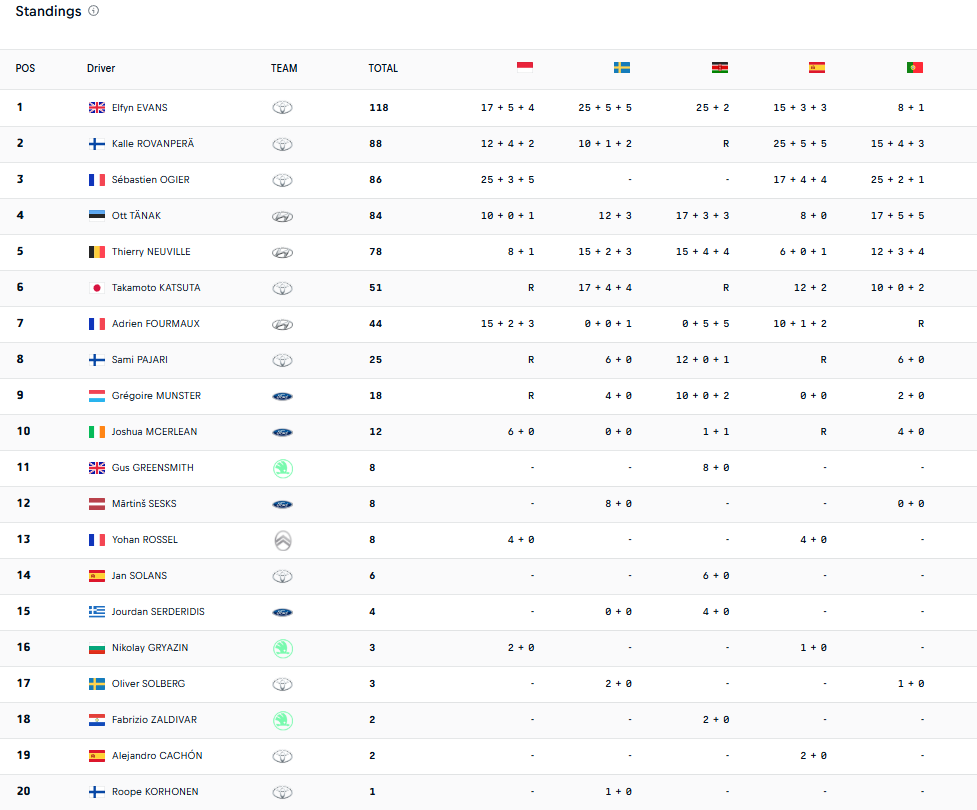
Task: Click the Toyota logo in Elfyn Evans row
Action: pos(282,108)
